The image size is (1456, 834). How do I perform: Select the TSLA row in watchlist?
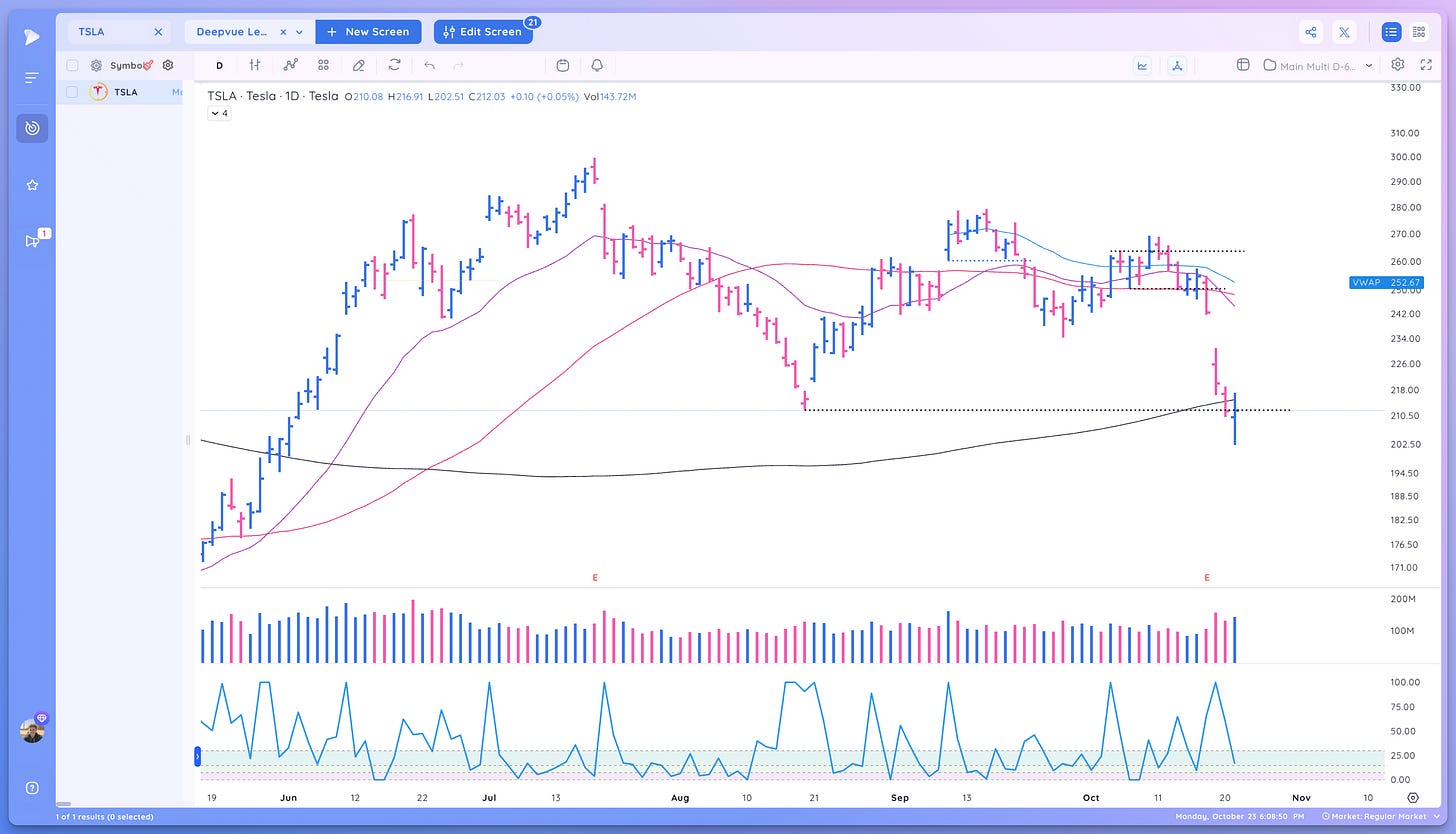click(x=120, y=92)
